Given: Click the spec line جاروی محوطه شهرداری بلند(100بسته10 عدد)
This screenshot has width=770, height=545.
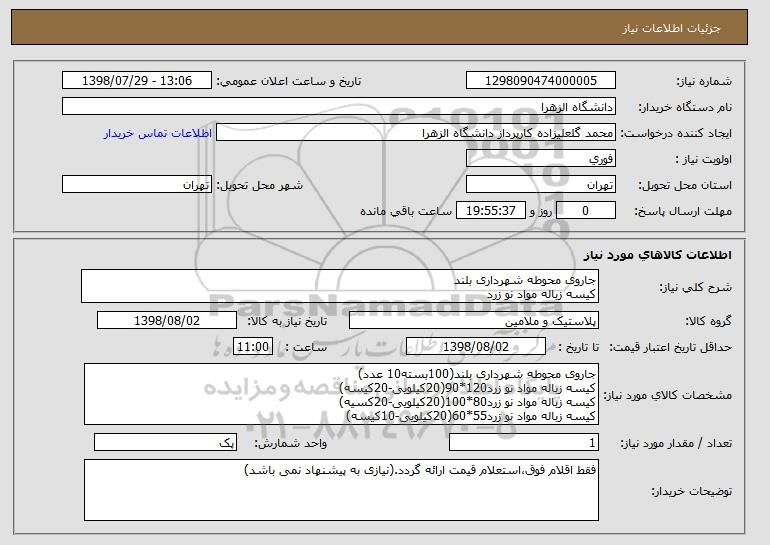Looking at the screenshot, I should [x=477, y=373].
